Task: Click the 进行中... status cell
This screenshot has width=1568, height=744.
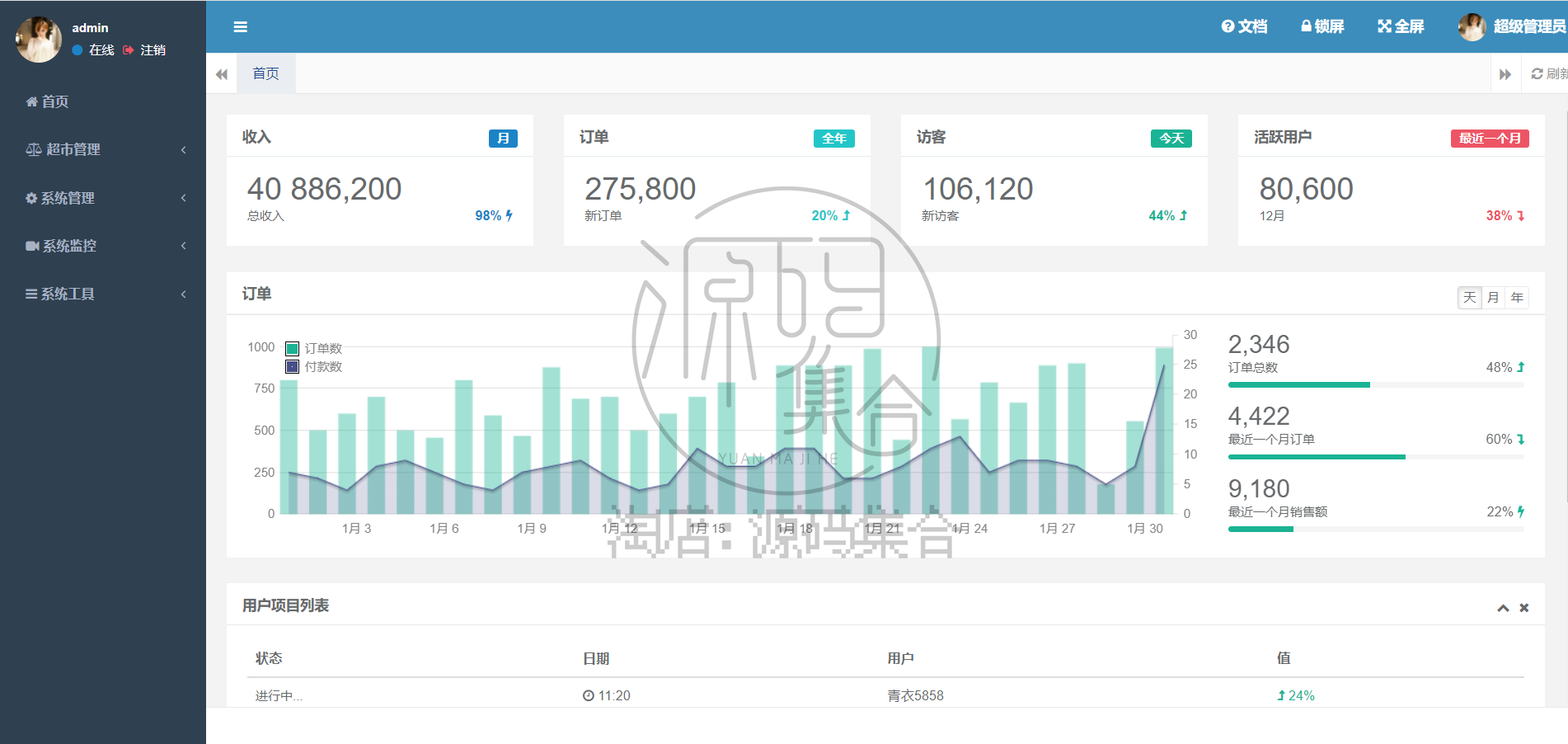Action: coord(279,695)
